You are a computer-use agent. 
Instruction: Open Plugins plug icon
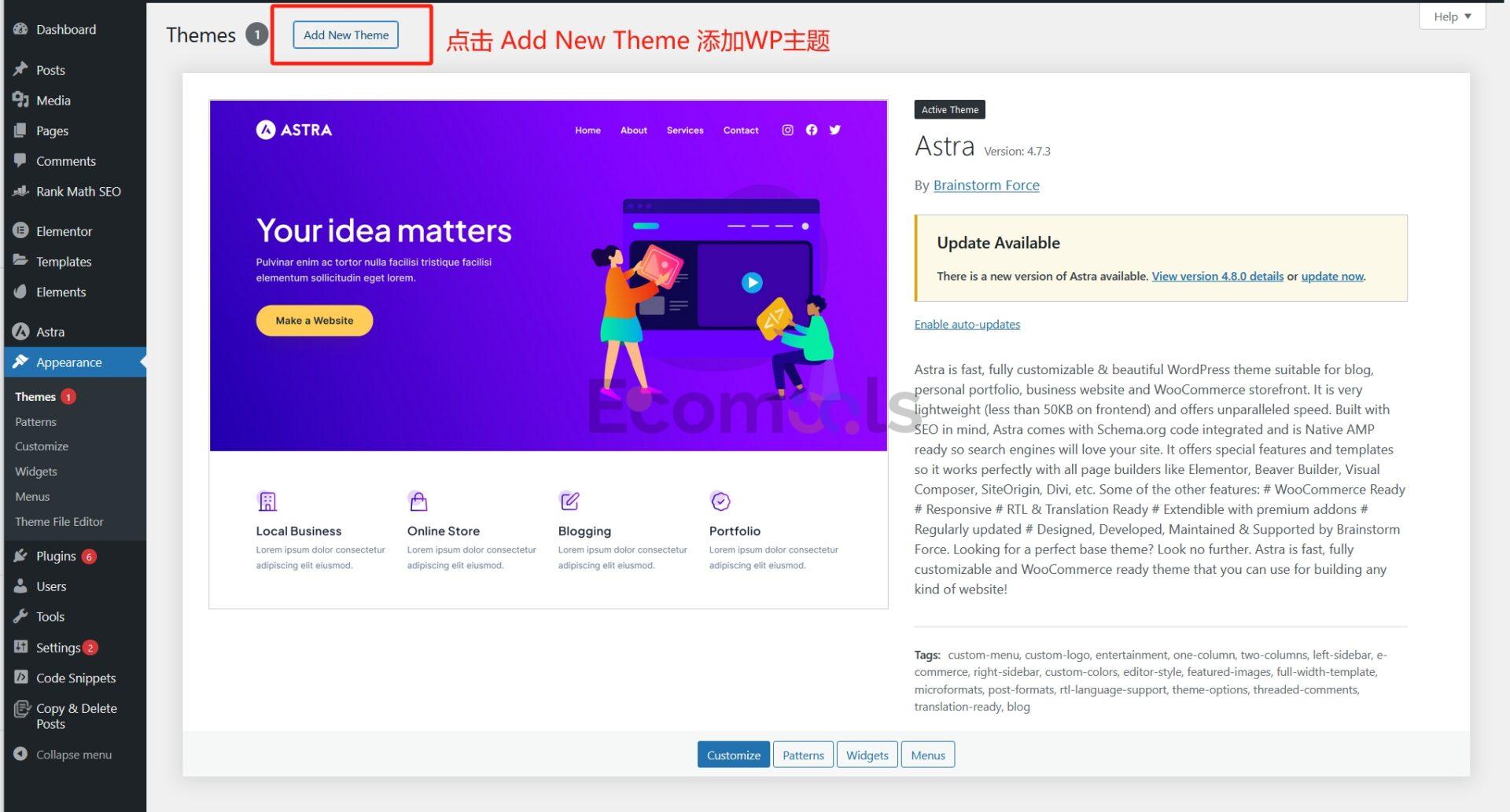point(20,556)
